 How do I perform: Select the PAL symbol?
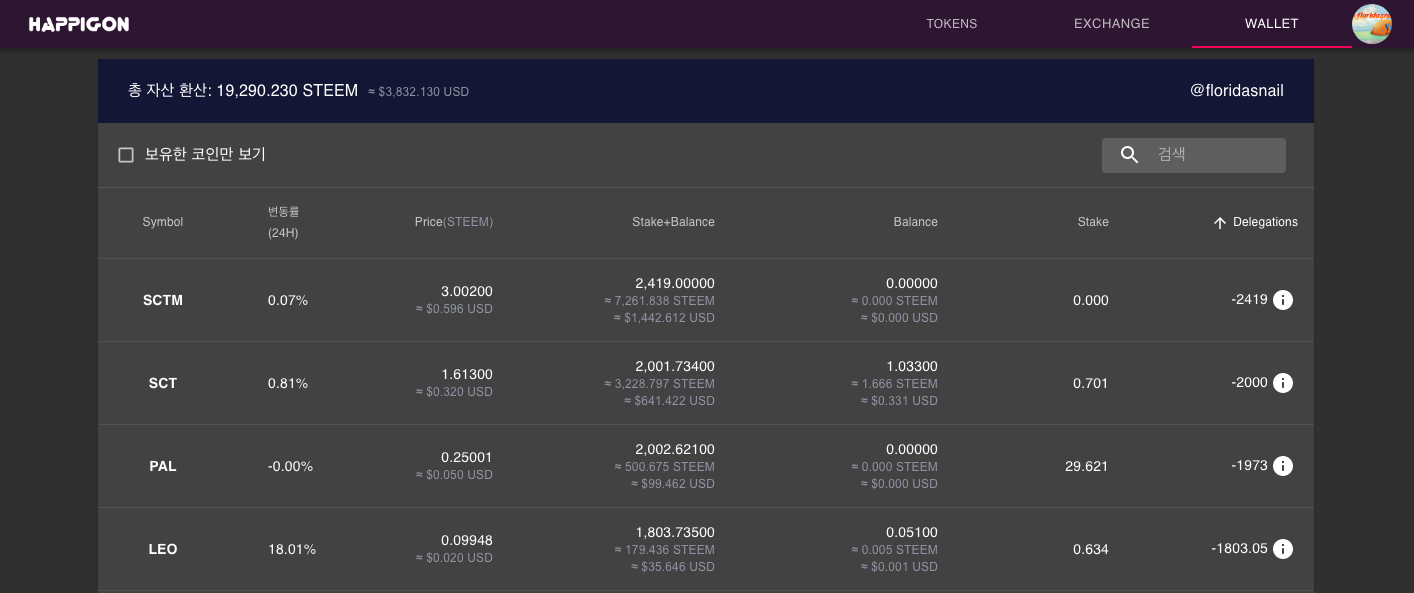tap(163, 466)
